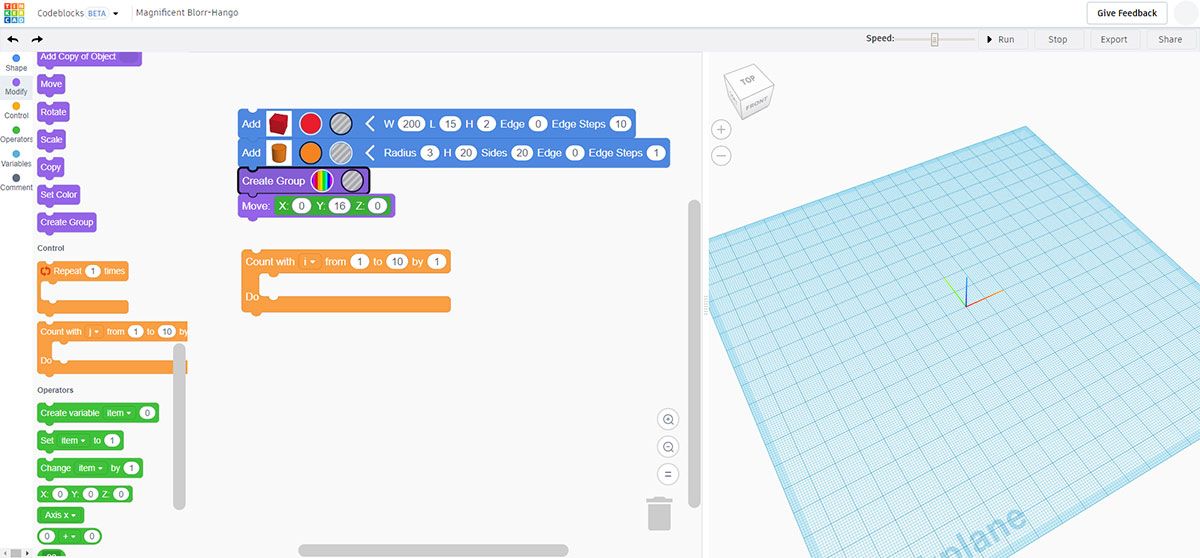1200x558 pixels.
Task: Click the workspace vertical scrollbar
Action: click(694, 353)
